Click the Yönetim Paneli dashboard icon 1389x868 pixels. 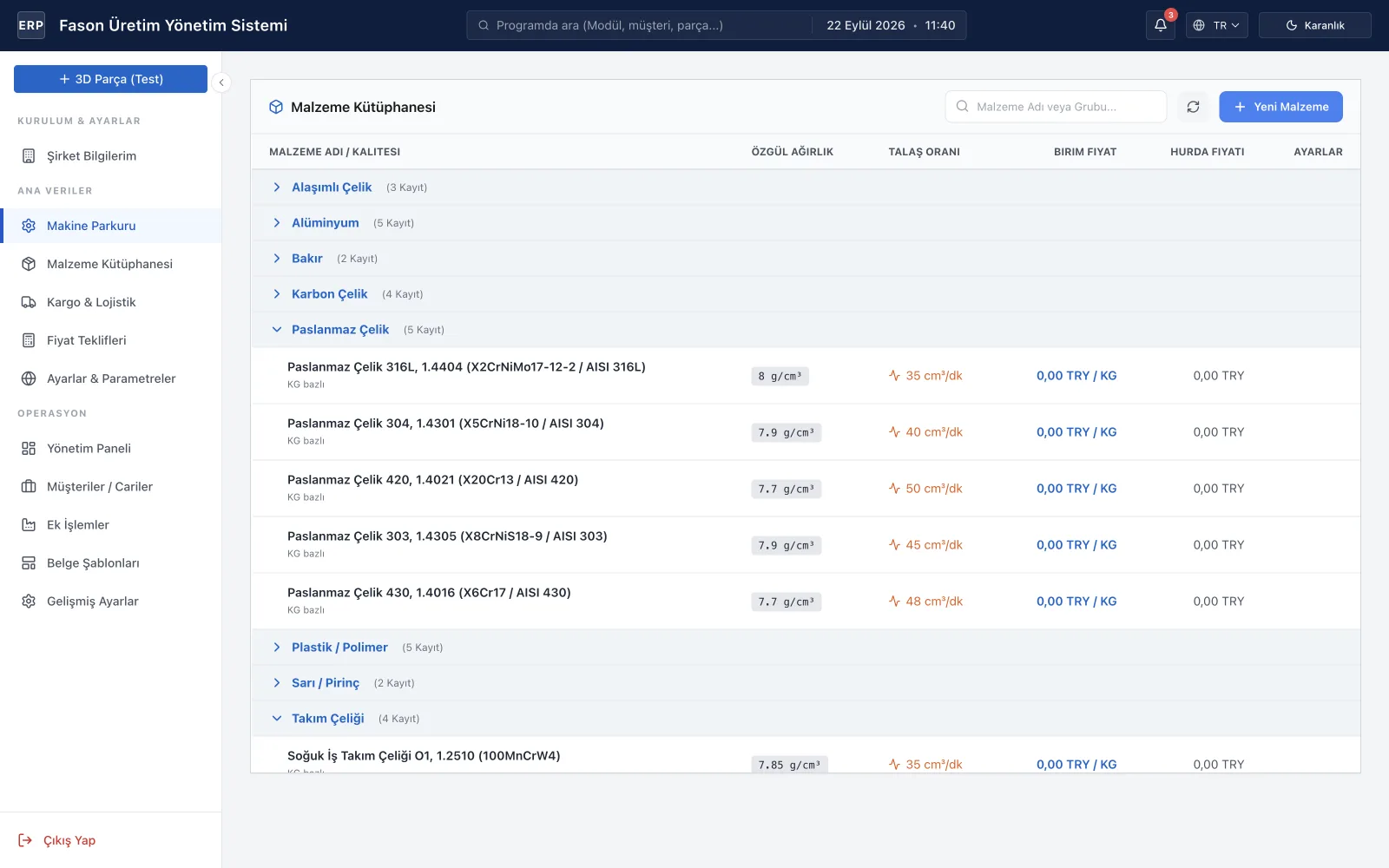pos(29,449)
